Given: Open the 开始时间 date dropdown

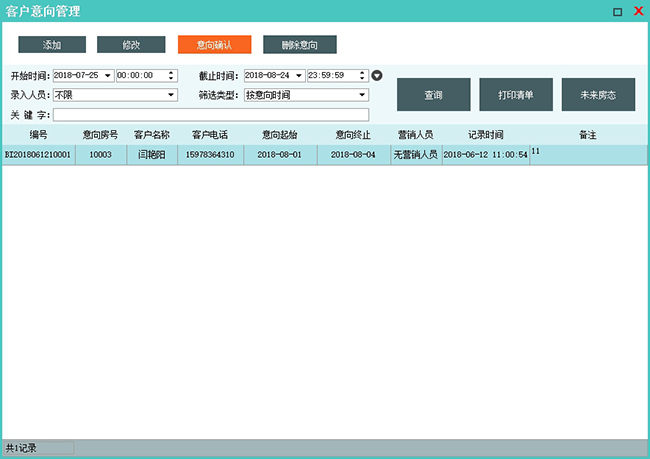Looking at the screenshot, I should pos(107,76).
